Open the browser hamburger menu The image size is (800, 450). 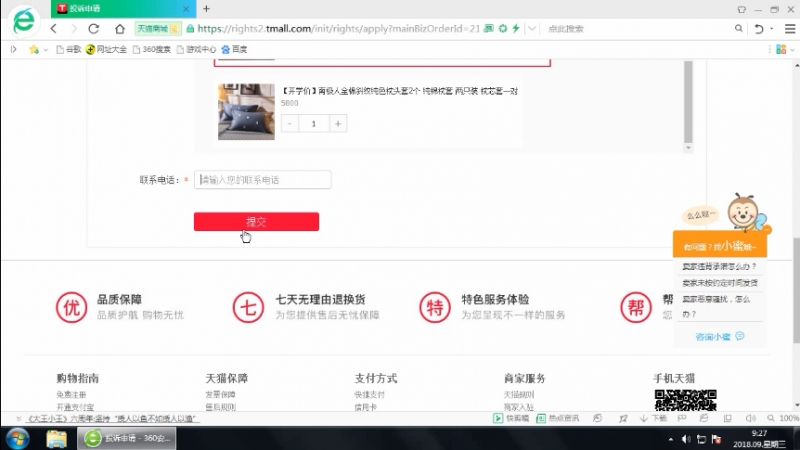pos(790,29)
